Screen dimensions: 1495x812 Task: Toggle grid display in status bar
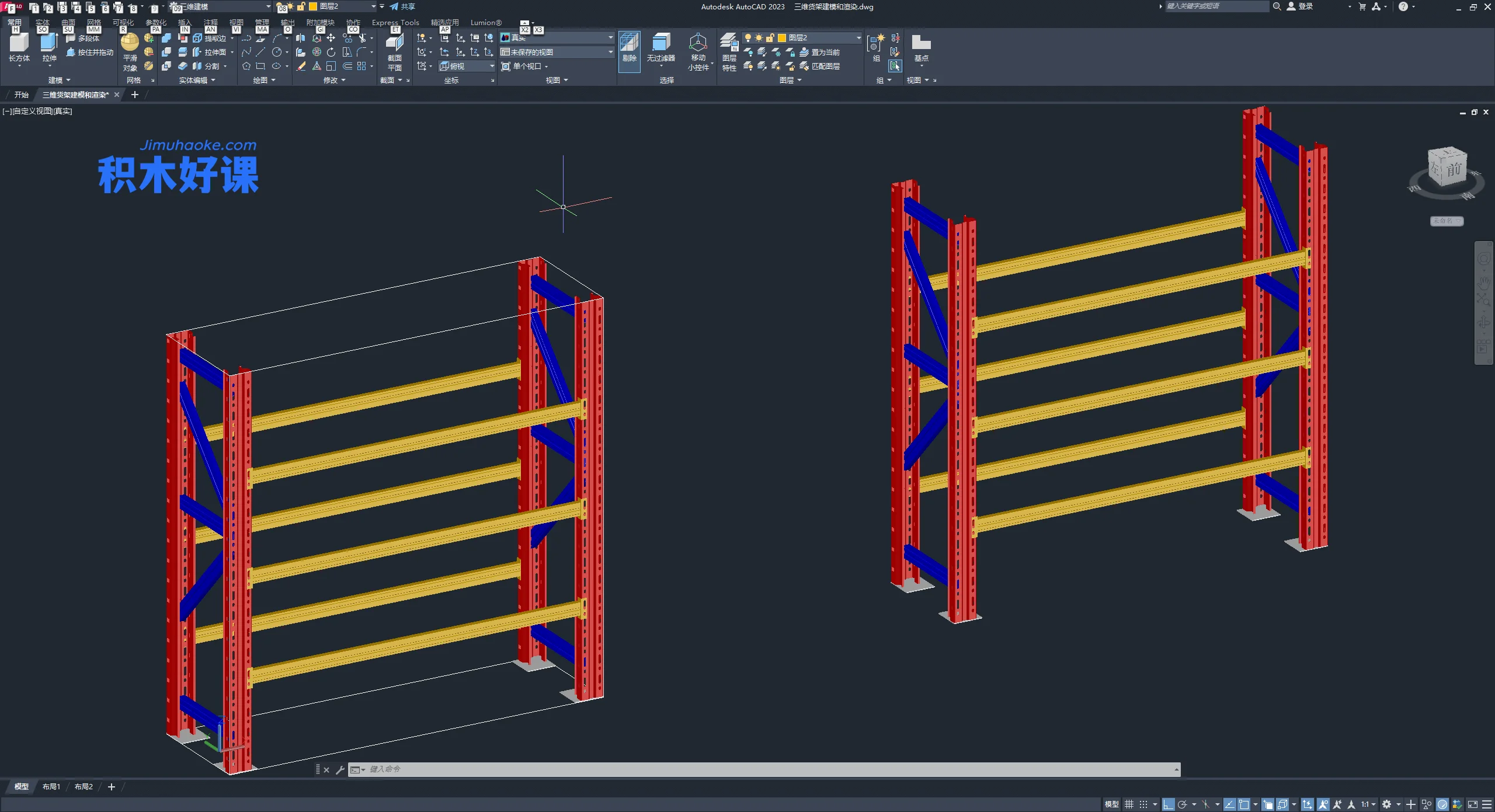tap(1129, 804)
